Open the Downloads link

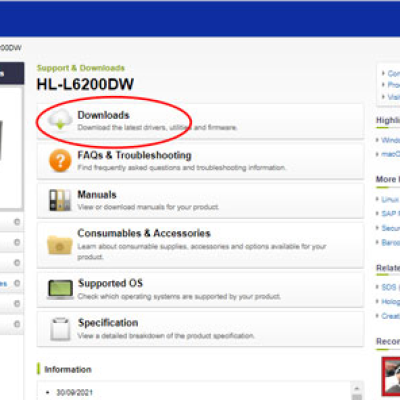103,115
